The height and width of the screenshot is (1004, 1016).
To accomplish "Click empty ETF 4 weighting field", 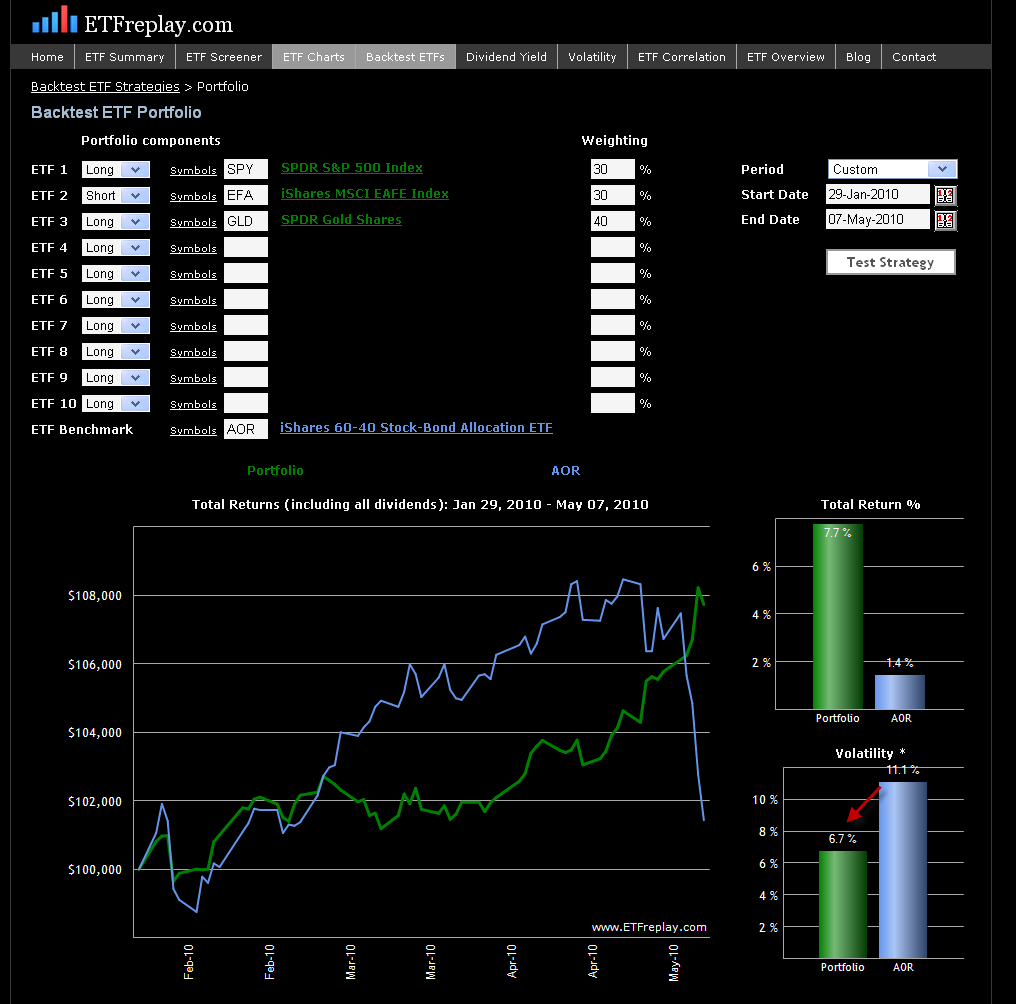I will pos(612,247).
